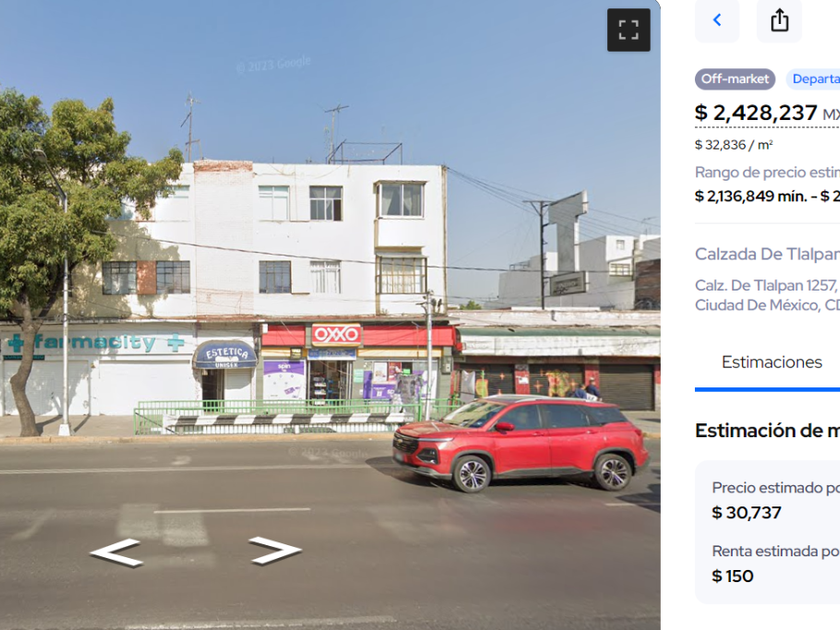Move street view using the right arrow
The image size is (840, 630).
click(275, 550)
